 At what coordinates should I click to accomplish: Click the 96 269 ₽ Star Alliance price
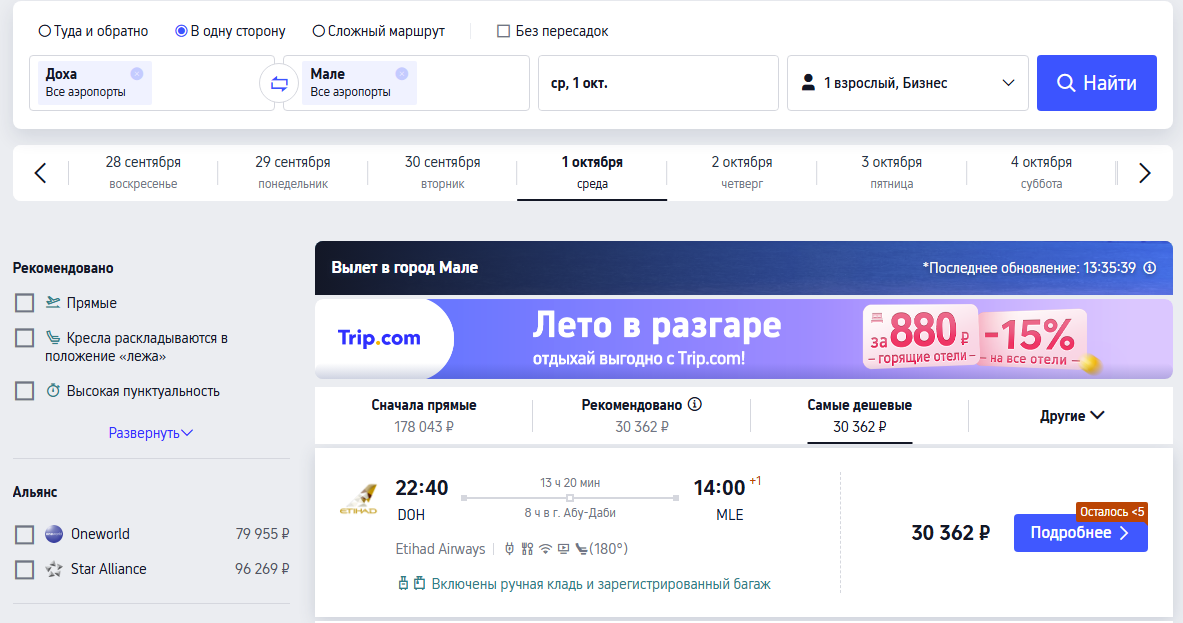(x=262, y=569)
